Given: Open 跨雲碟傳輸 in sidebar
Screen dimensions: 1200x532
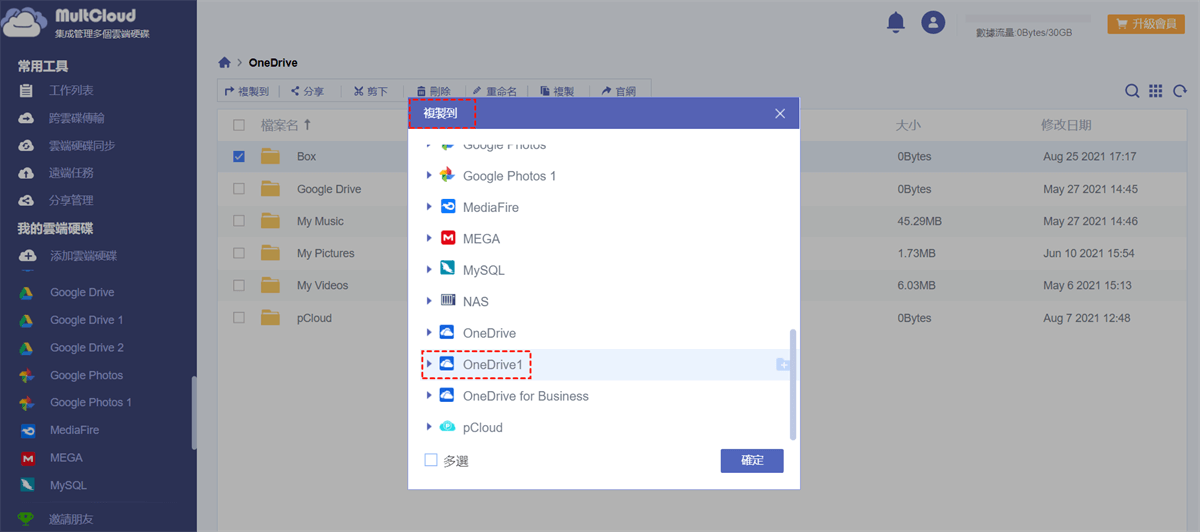Looking at the screenshot, I should coord(77,118).
